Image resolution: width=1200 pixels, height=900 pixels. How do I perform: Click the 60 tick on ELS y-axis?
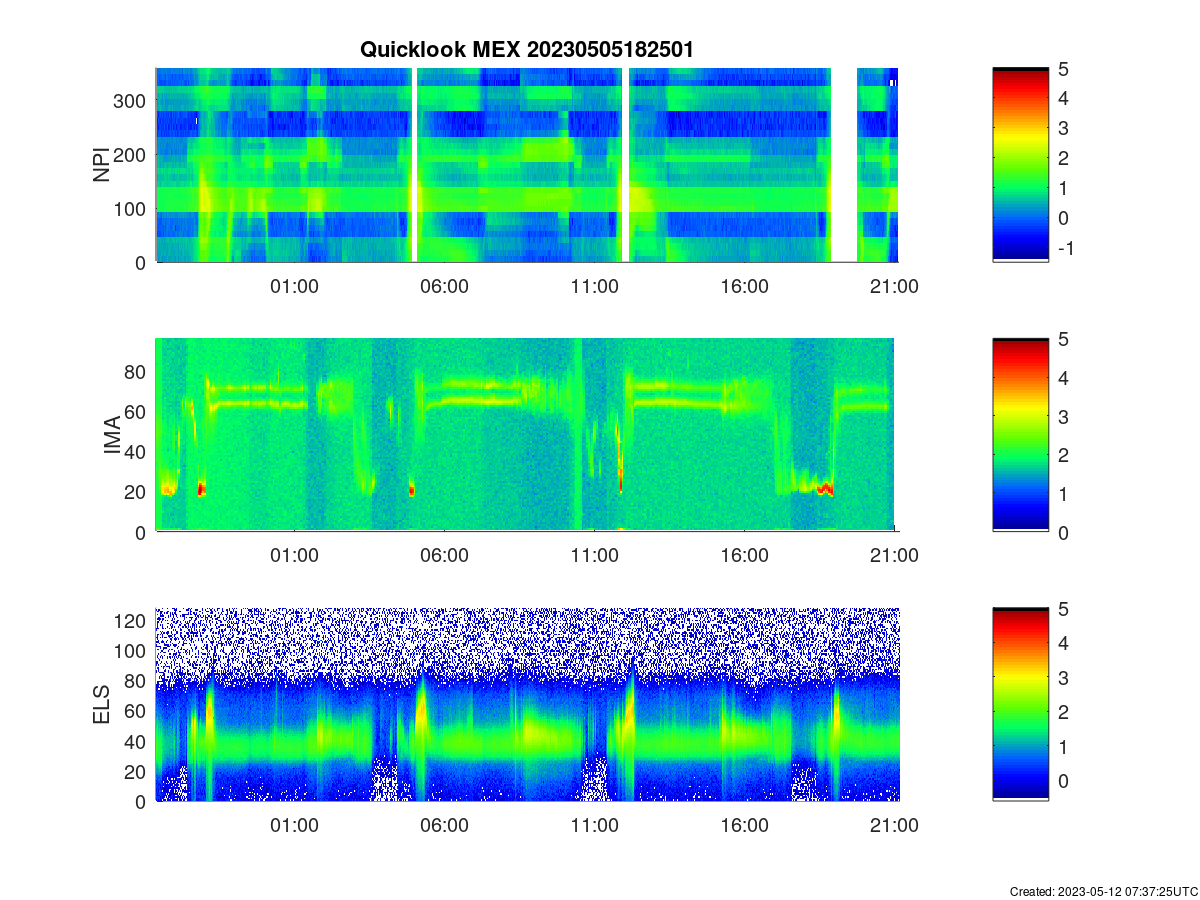click(136, 711)
